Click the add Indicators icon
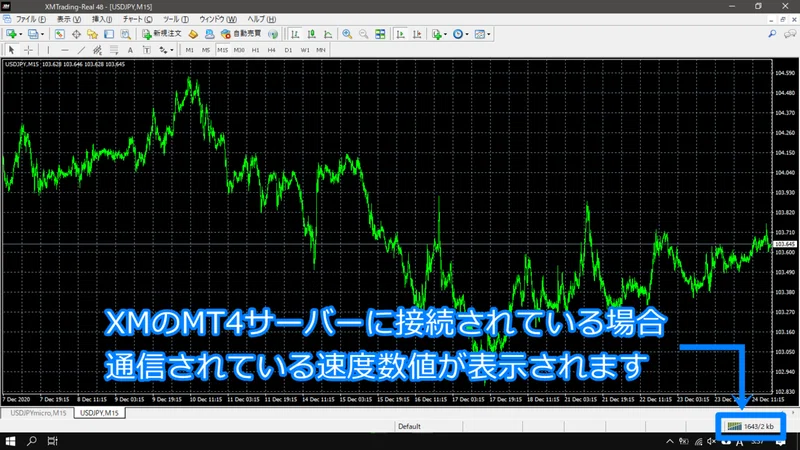This screenshot has width=800, height=450. 437,34
